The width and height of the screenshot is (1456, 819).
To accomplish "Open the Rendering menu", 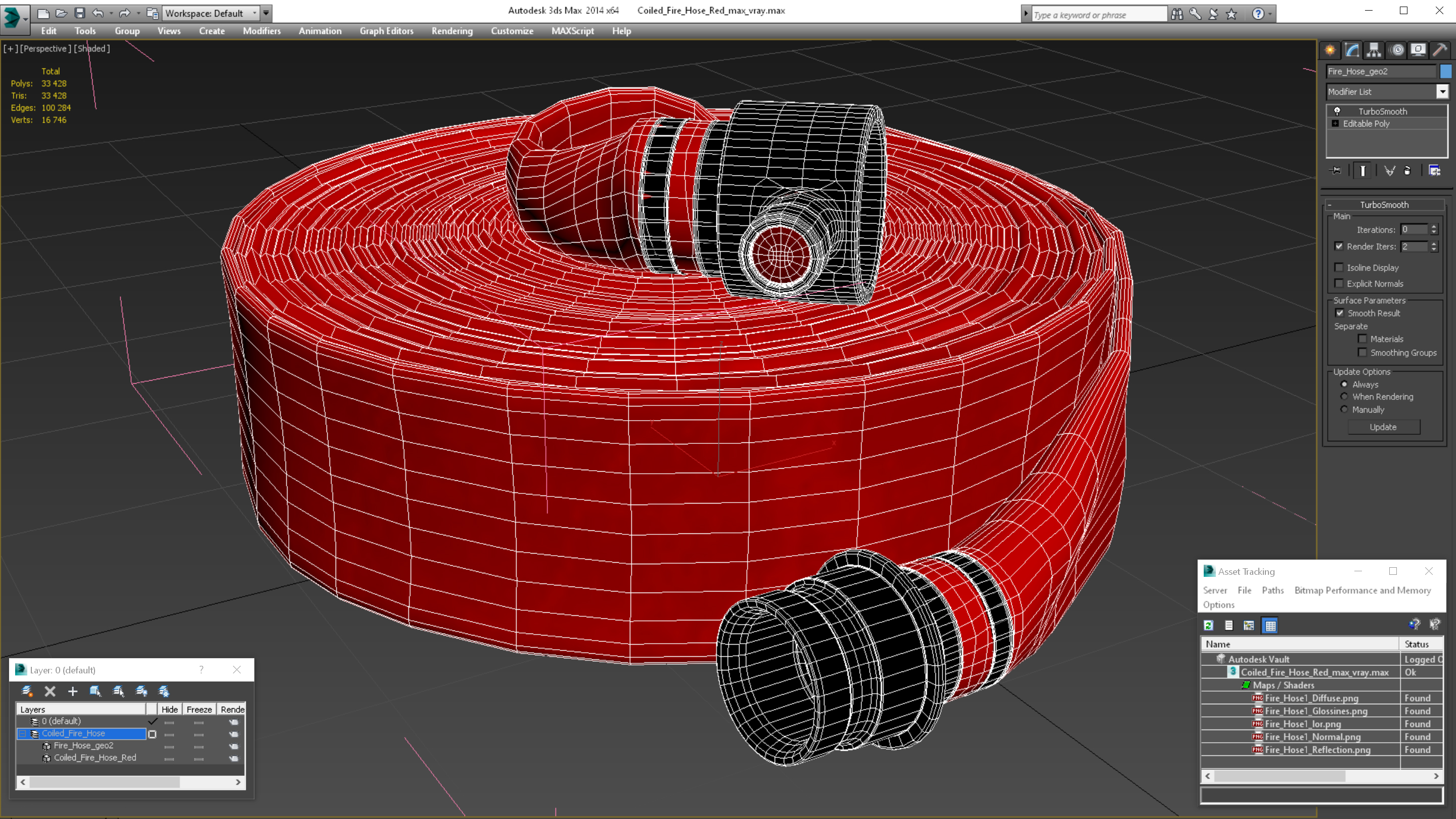I will (x=452, y=31).
